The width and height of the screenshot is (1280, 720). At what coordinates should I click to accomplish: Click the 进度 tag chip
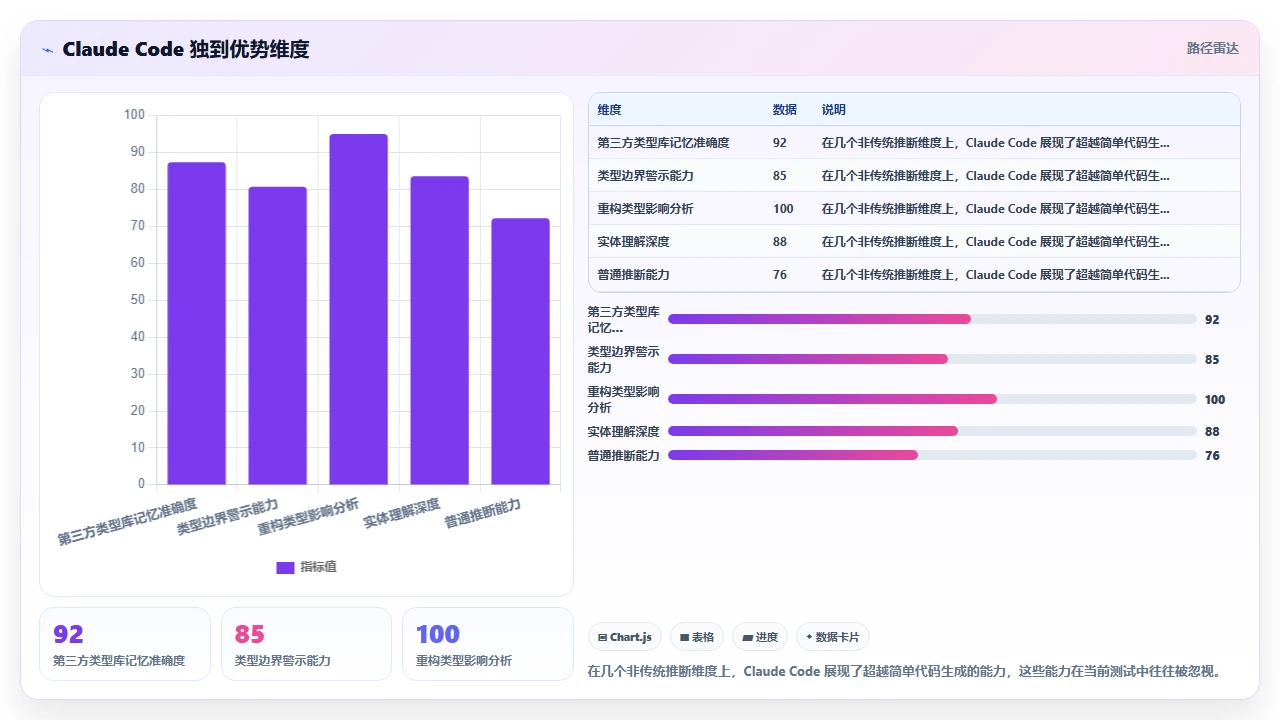(x=760, y=637)
